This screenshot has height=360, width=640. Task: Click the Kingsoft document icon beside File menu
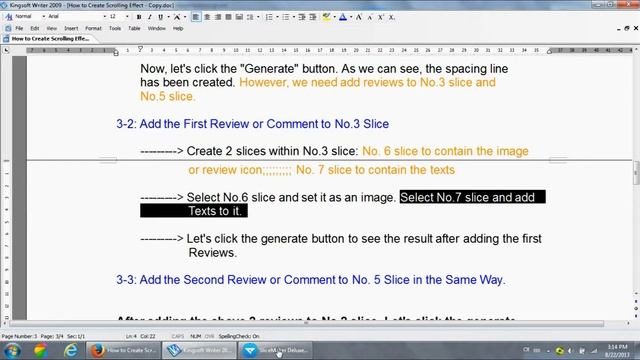pos(8,29)
